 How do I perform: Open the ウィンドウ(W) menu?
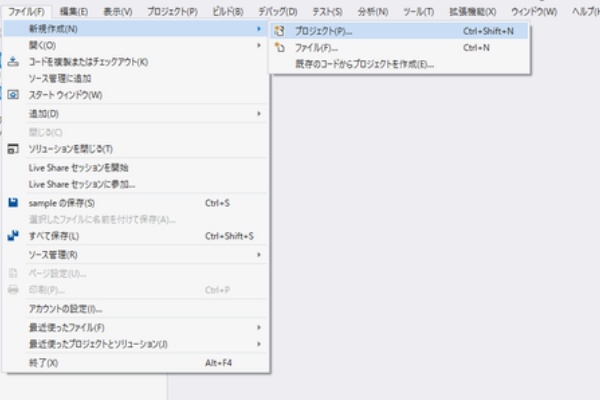[x=534, y=12]
